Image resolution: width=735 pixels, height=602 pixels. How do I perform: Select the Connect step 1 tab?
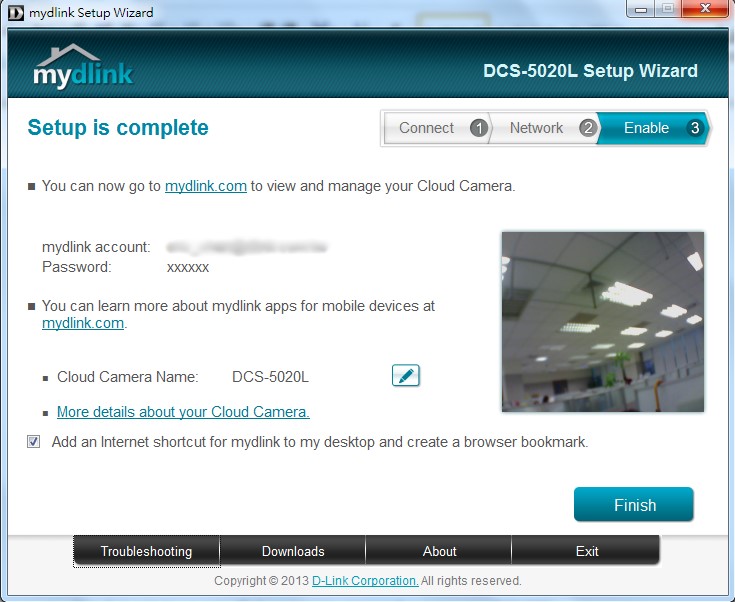437,128
